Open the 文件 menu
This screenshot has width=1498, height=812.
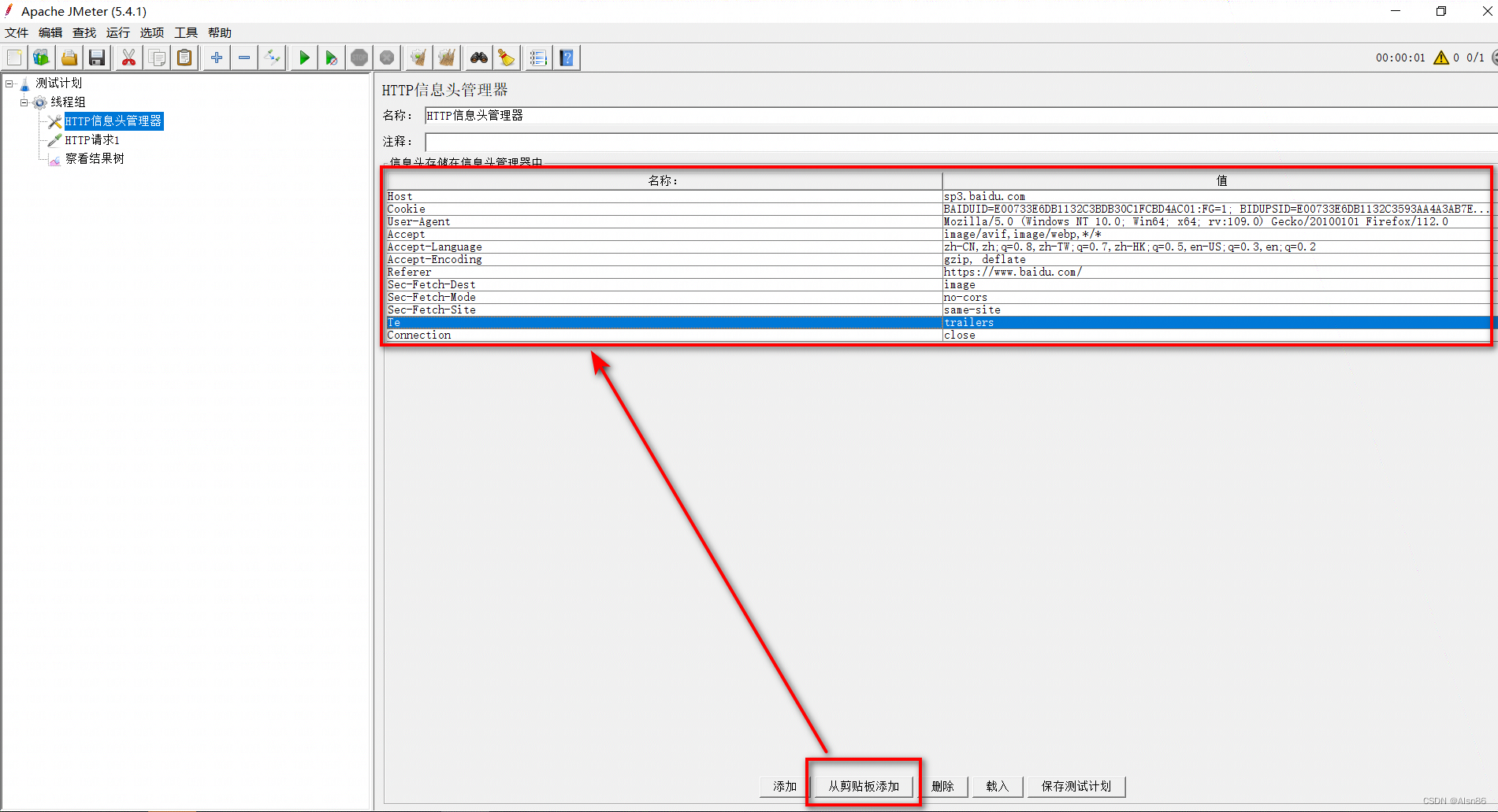[17, 32]
